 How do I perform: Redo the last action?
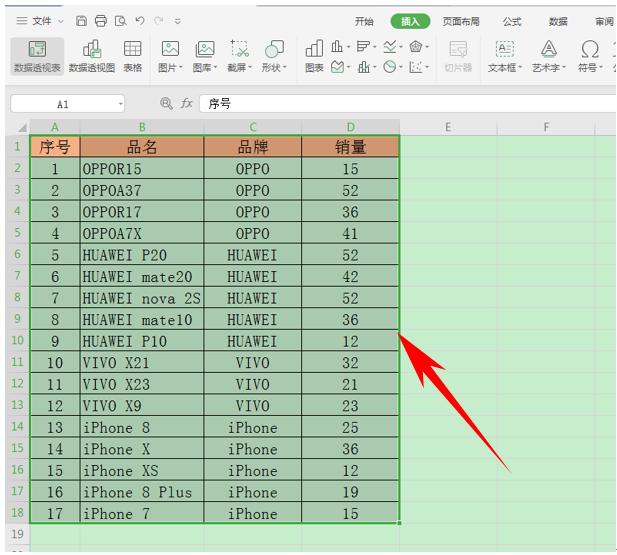tap(159, 20)
